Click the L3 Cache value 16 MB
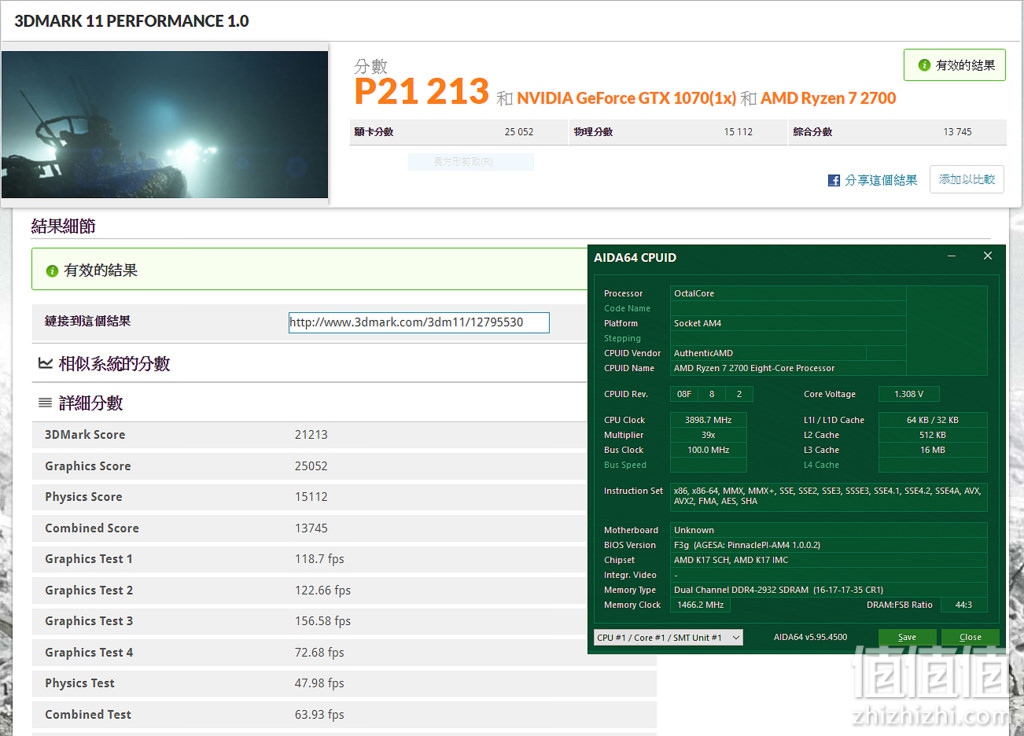This screenshot has width=1024, height=736. coord(933,451)
